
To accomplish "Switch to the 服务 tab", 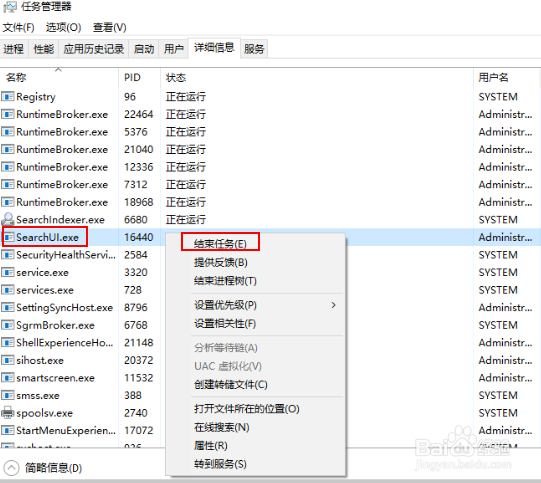I will pyautogui.click(x=254, y=49).
